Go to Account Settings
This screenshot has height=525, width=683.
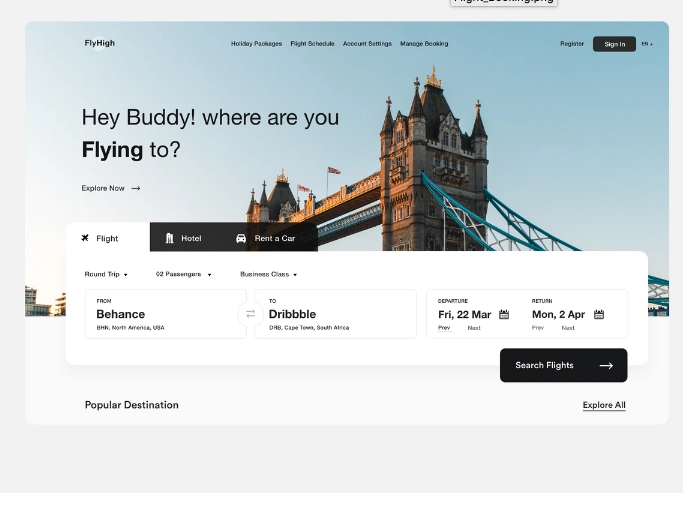click(x=367, y=44)
